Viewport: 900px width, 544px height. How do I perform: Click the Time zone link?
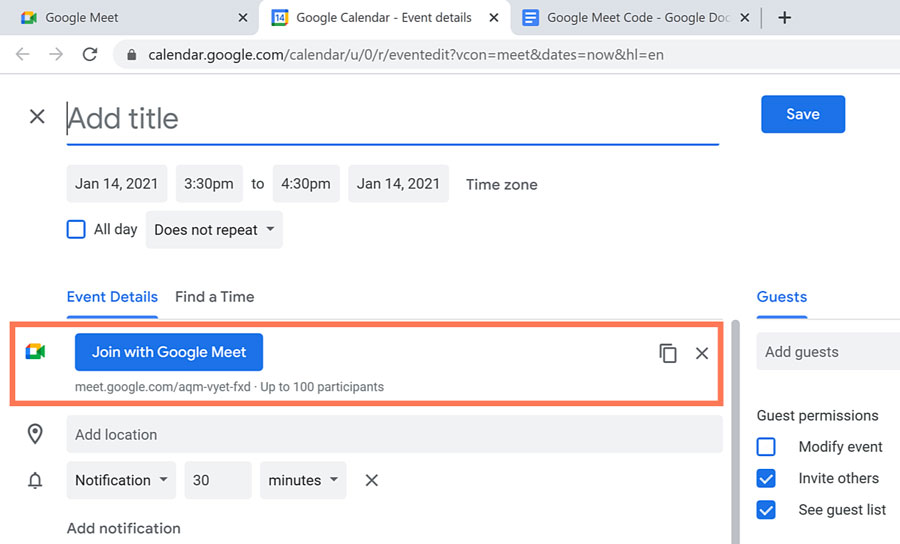pyautogui.click(x=502, y=184)
